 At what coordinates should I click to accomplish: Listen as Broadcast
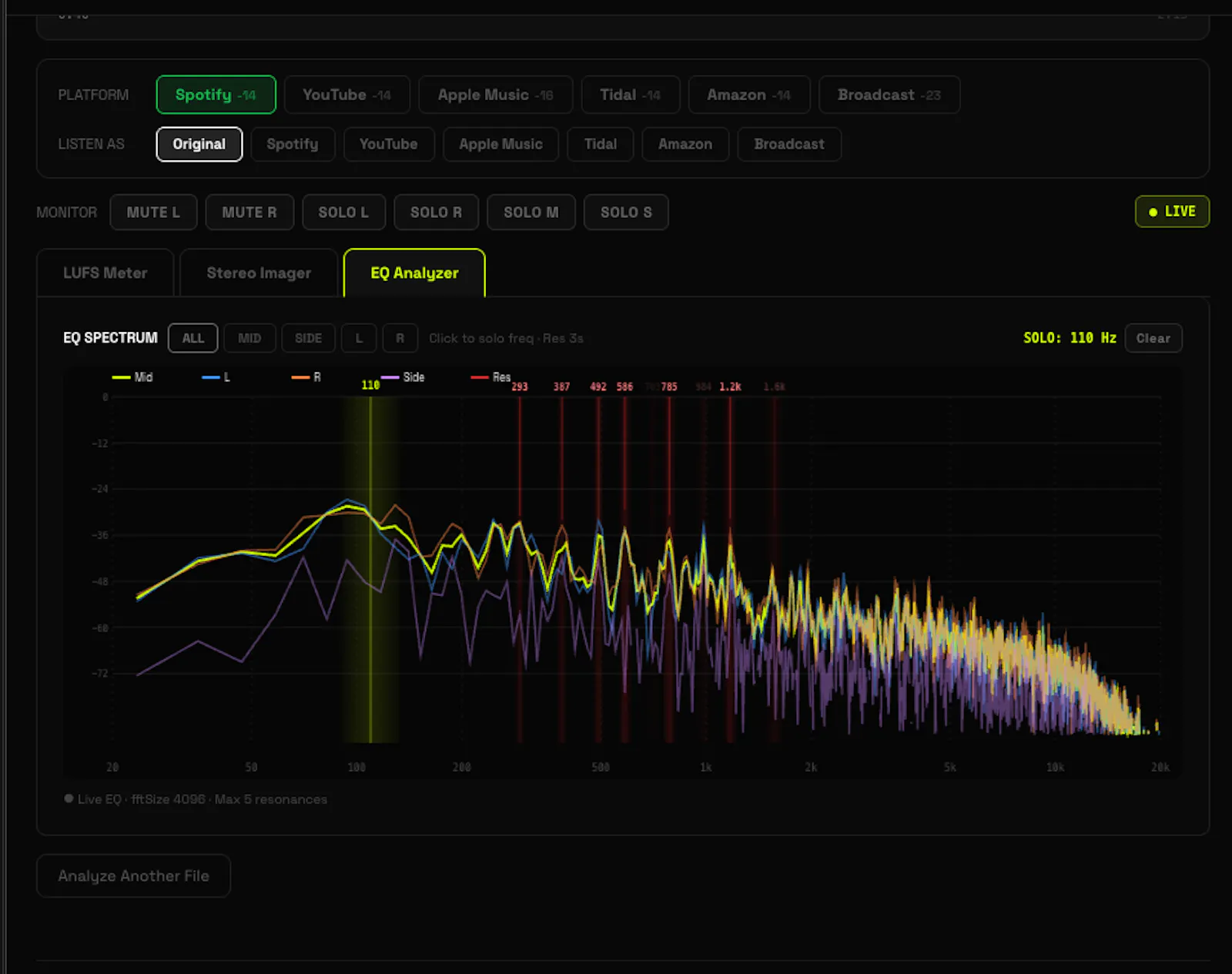tap(789, 144)
